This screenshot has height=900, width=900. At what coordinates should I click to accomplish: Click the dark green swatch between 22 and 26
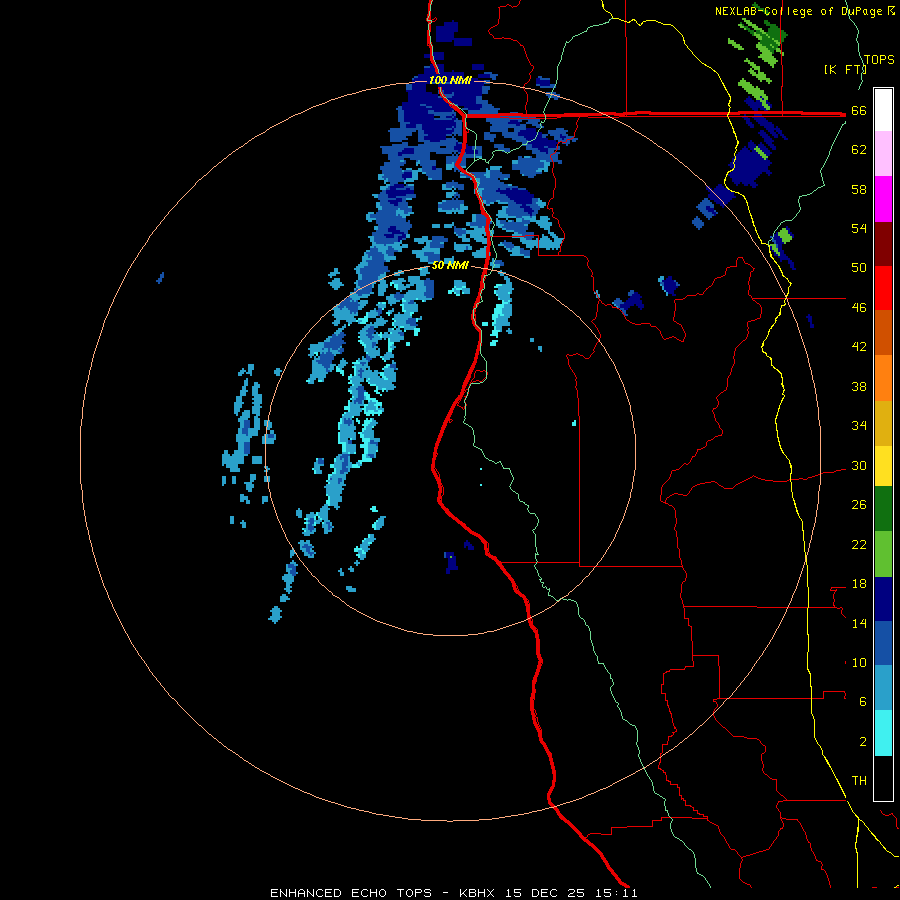[x=883, y=509]
